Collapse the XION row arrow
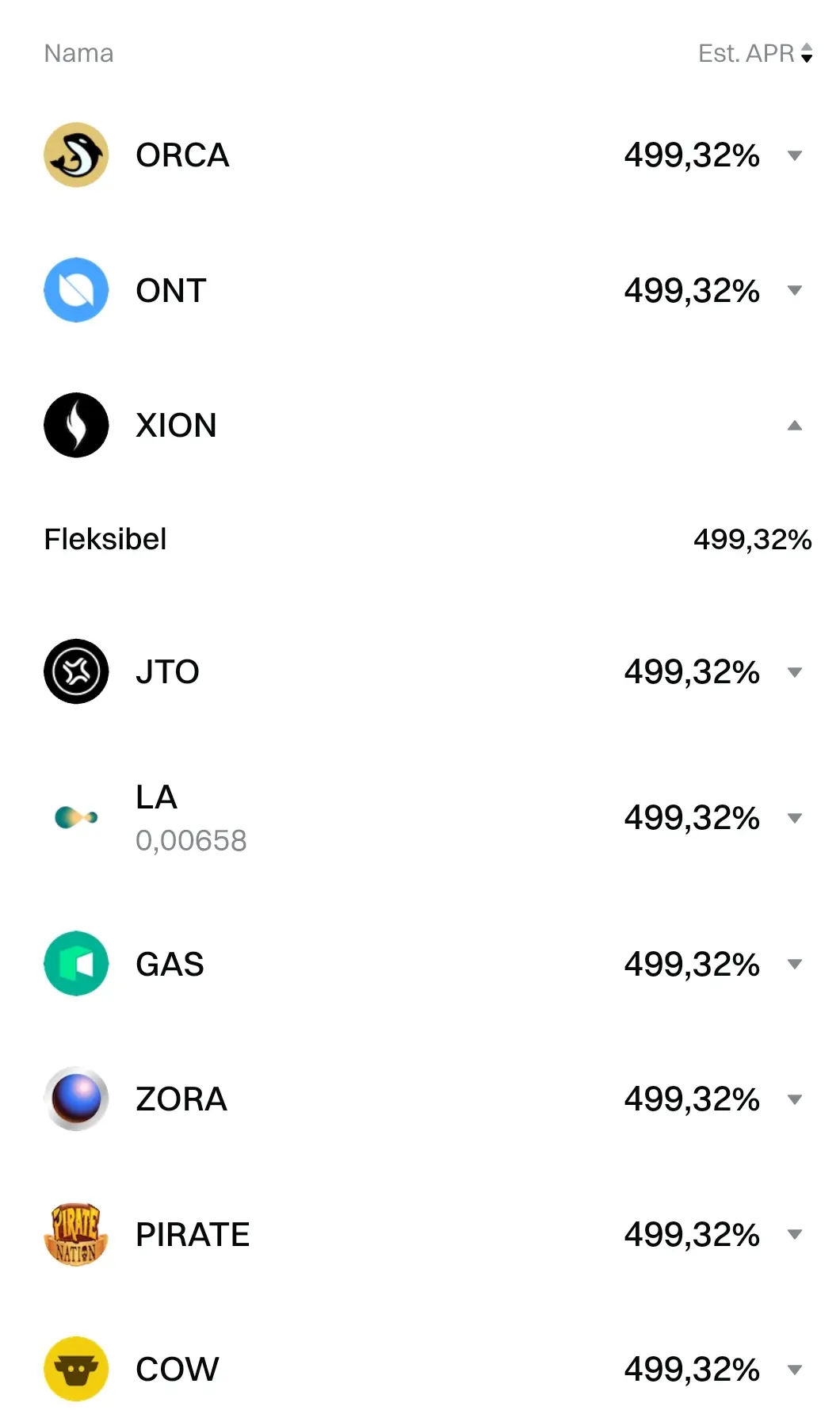 (794, 426)
